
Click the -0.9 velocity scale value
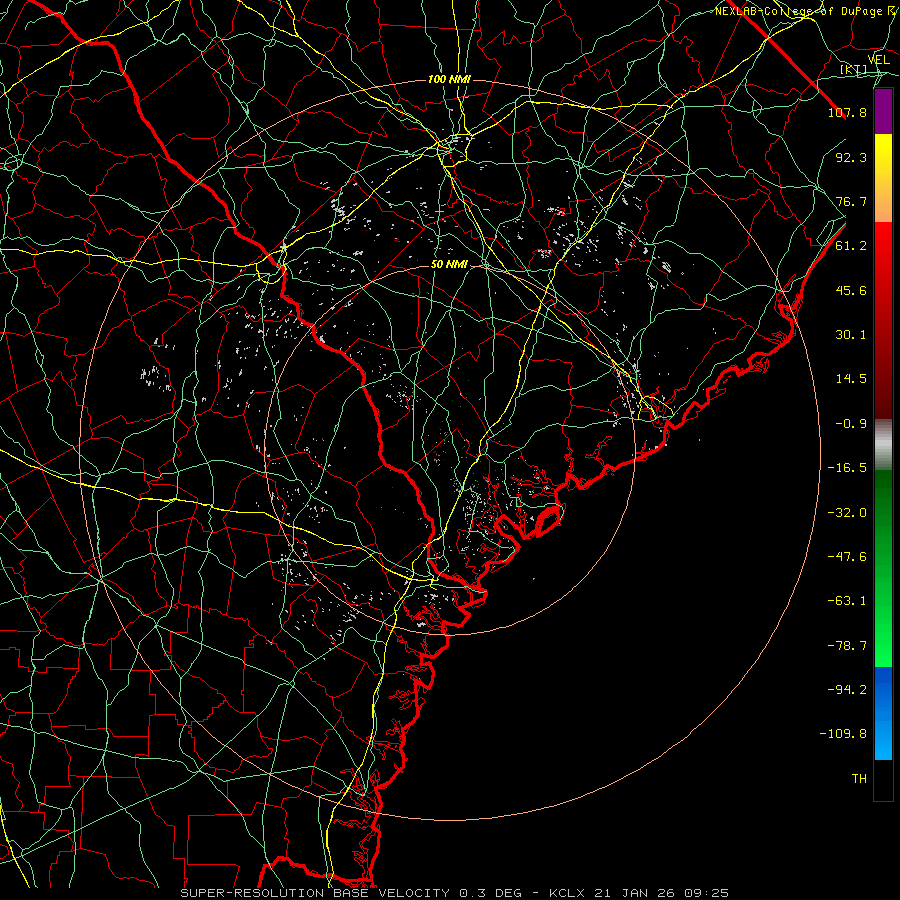tap(851, 424)
